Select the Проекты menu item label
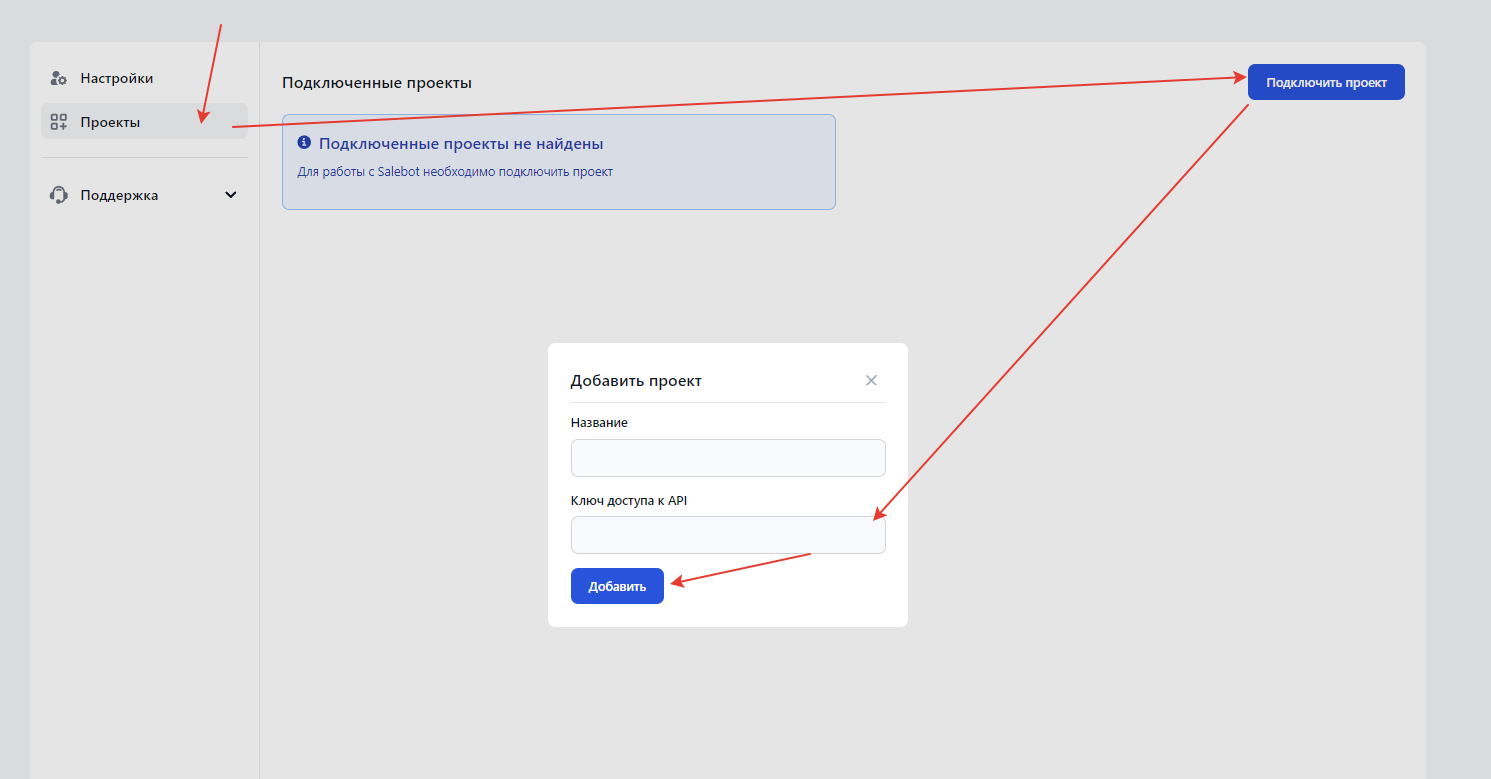Screen dimensions: 1491x779 [x=110, y=122]
